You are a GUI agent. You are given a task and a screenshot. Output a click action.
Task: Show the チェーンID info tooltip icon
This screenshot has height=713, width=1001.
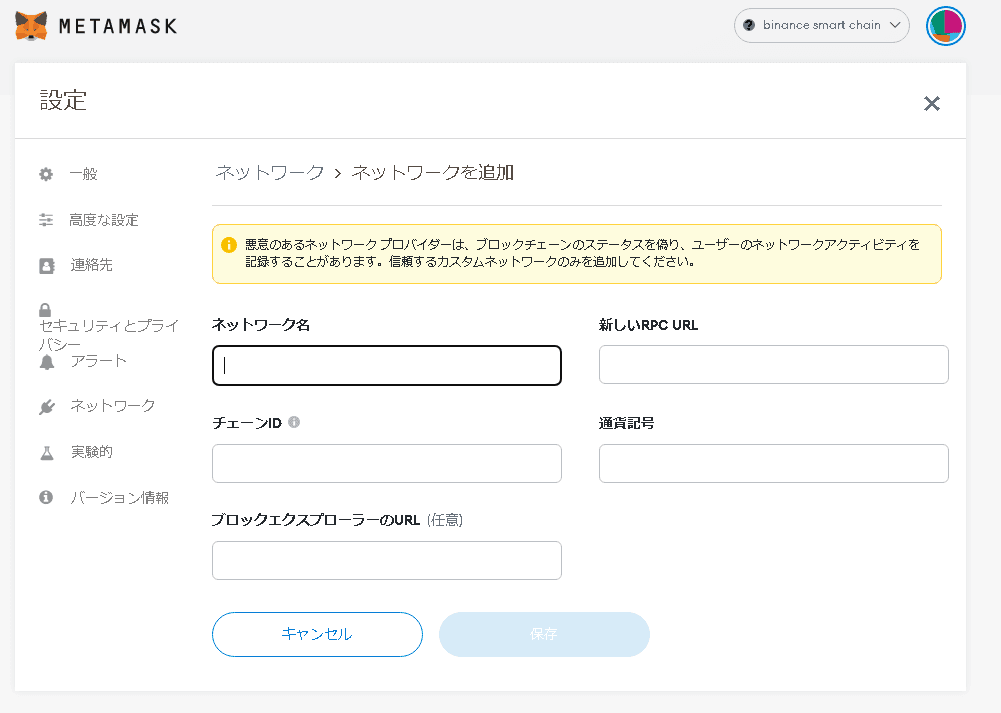click(293, 422)
